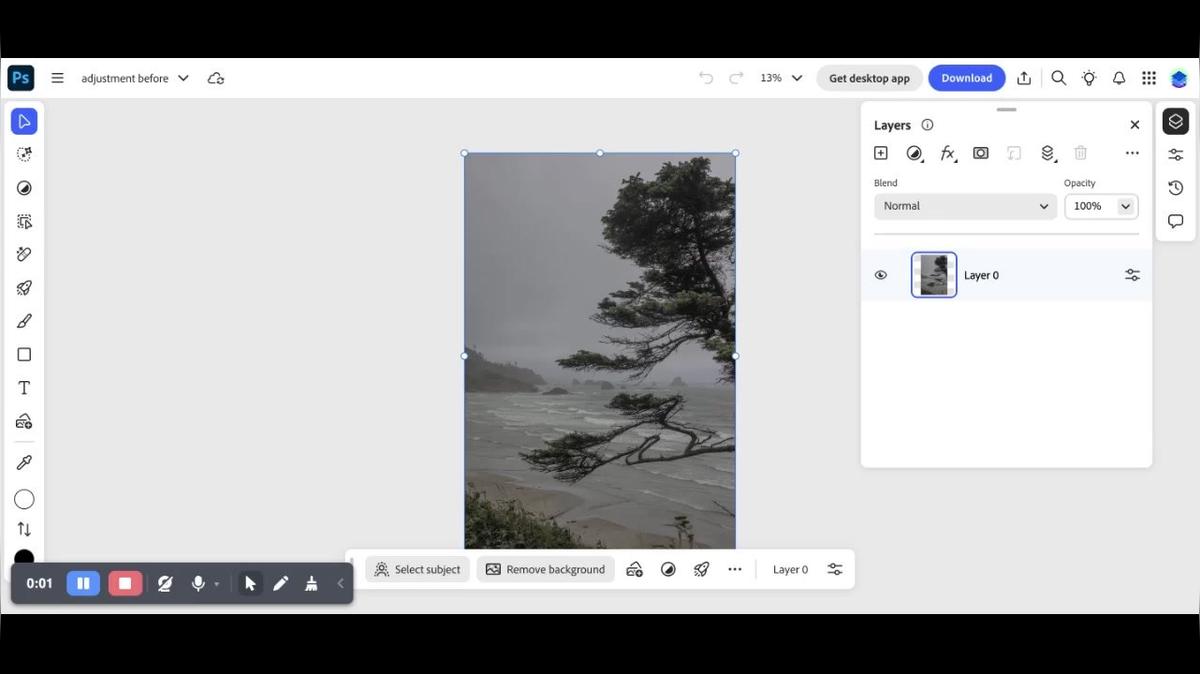Open the hamburger main menu
Image resolution: width=1200 pixels, height=674 pixels.
click(57, 78)
